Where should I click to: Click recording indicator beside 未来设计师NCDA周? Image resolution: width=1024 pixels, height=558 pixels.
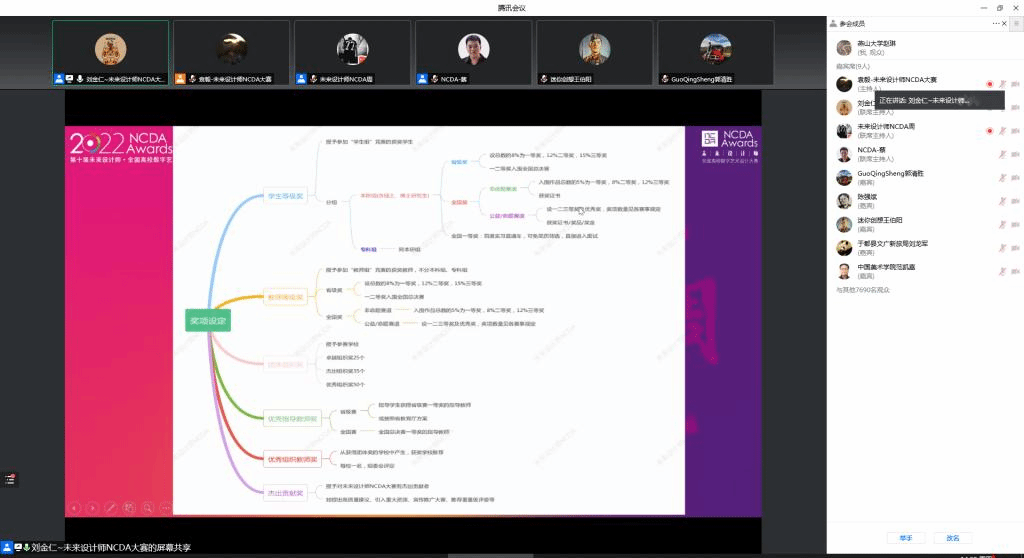click(989, 131)
